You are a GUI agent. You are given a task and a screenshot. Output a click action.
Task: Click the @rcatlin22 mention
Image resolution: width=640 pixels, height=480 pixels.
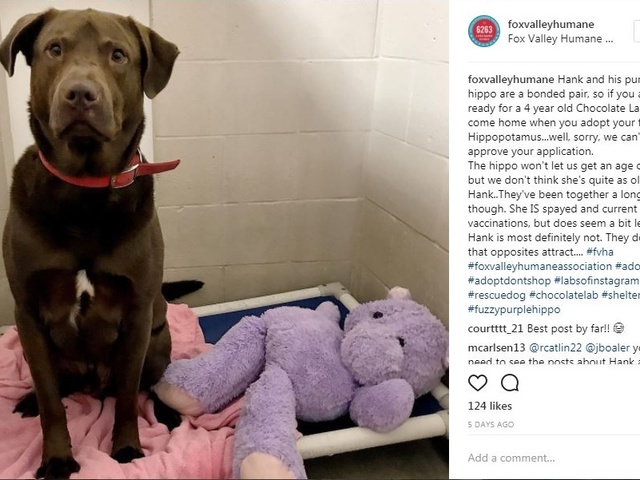(x=555, y=348)
